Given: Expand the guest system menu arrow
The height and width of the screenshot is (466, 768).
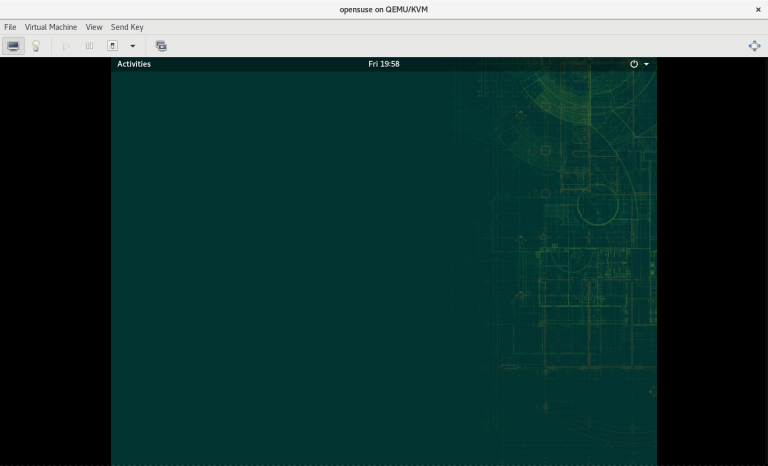Looking at the screenshot, I should click(x=646, y=64).
